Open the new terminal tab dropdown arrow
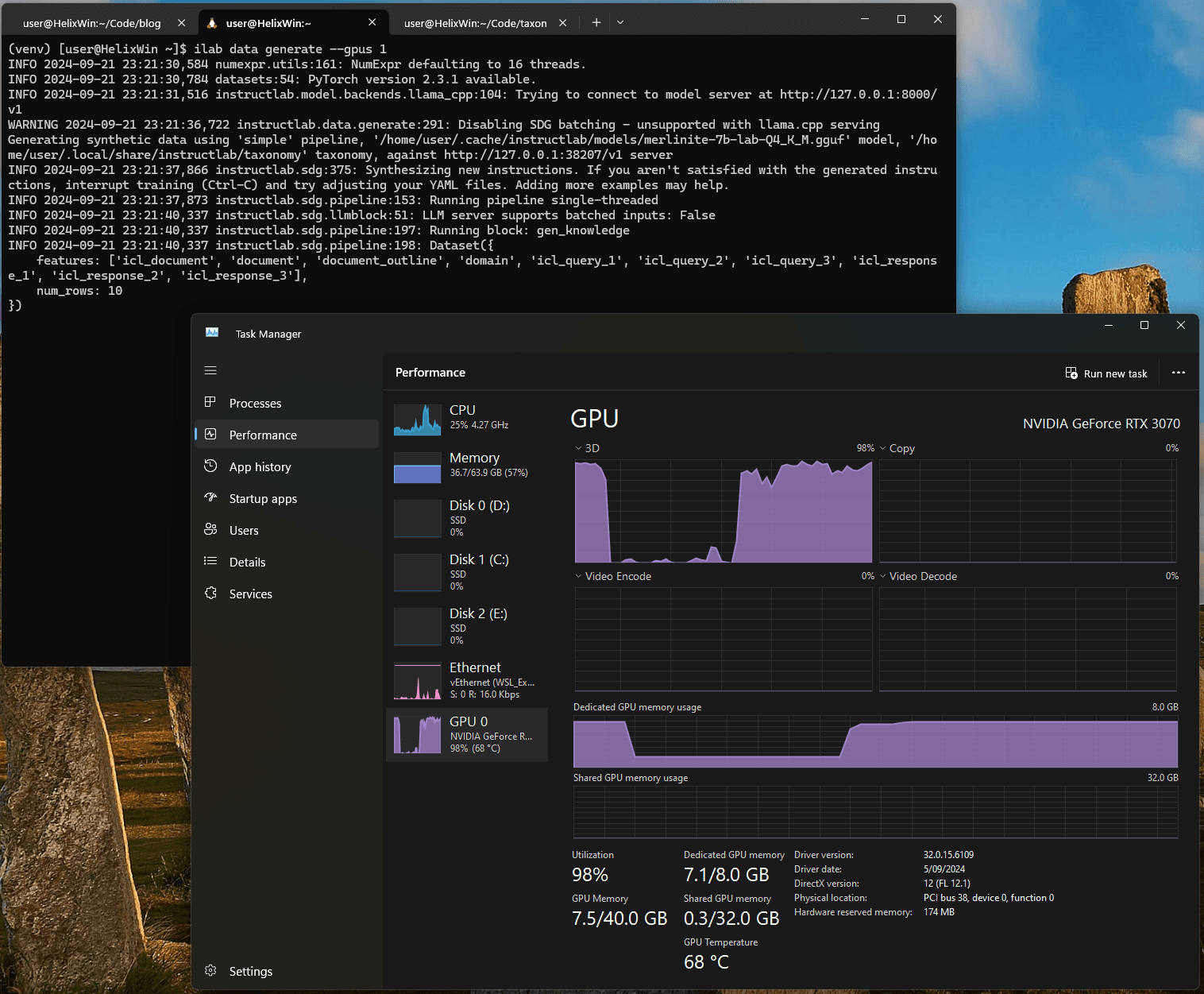This screenshot has width=1204, height=994. tap(619, 22)
